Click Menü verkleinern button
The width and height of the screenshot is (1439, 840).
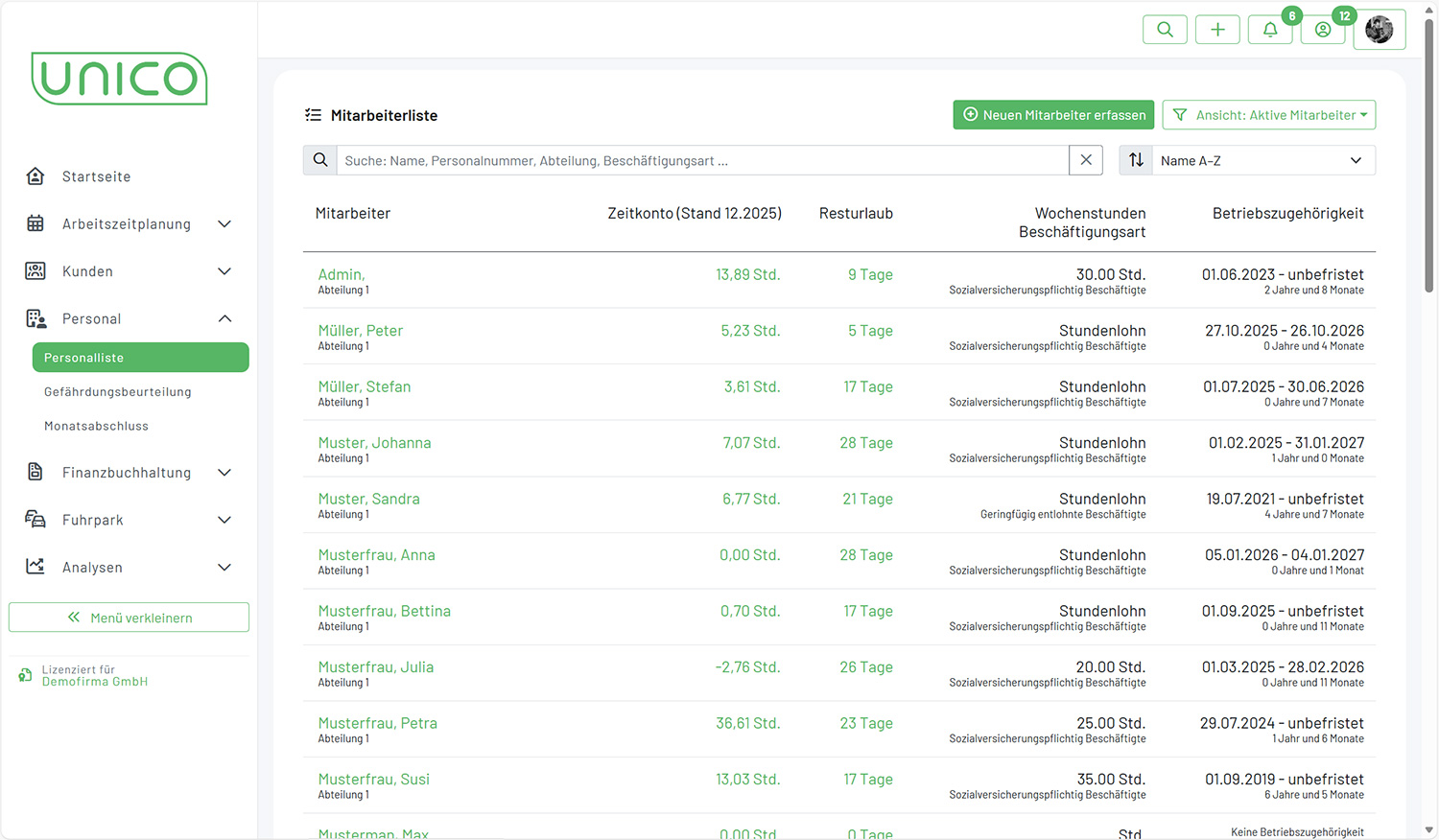129,618
